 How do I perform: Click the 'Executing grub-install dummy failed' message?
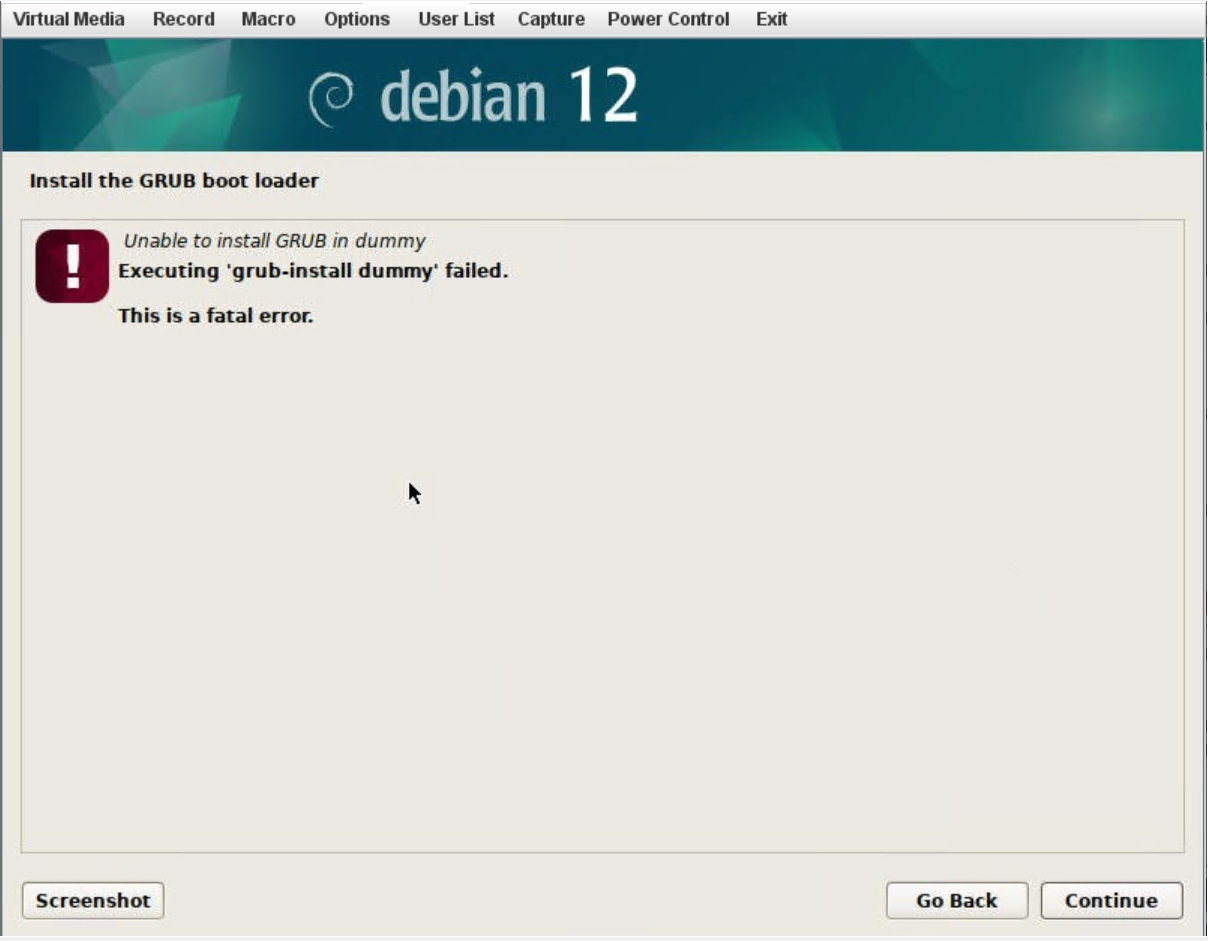point(313,271)
